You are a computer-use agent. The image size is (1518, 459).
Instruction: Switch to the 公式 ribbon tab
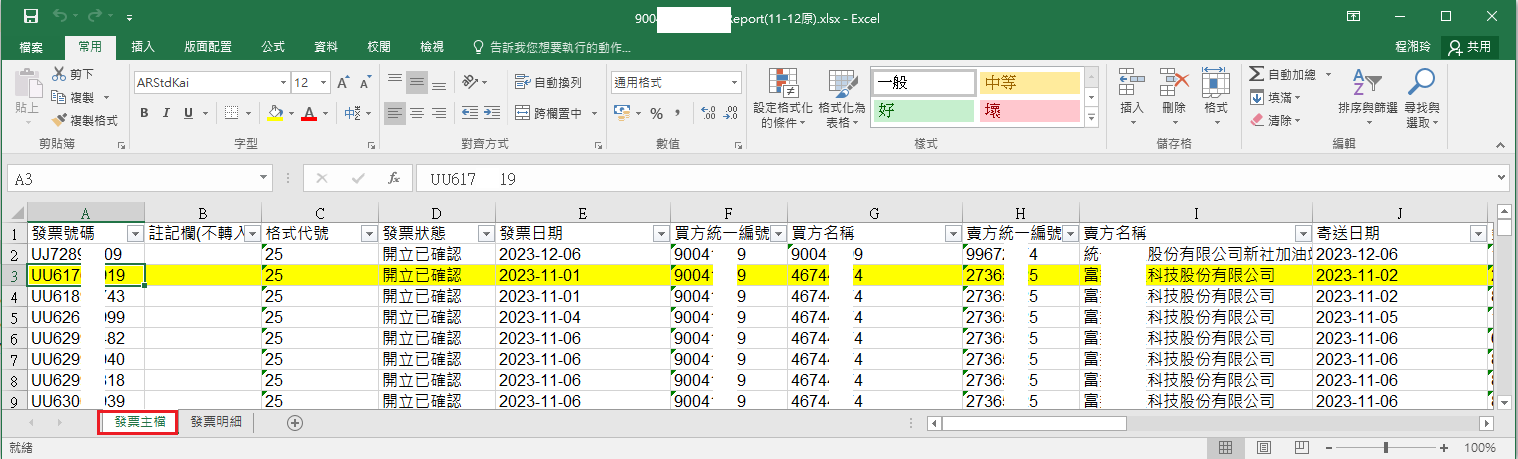pyautogui.click(x=273, y=47)
